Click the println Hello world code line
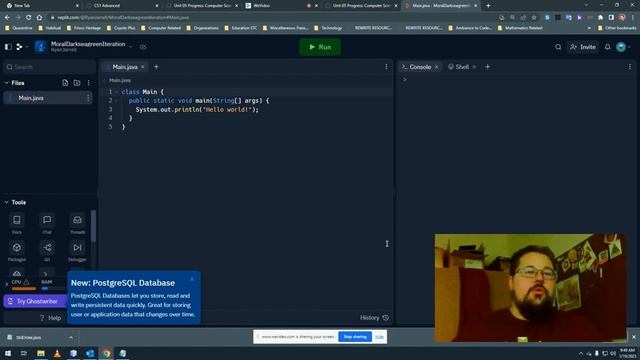This screenshot has height=360, width=640. 197,109
